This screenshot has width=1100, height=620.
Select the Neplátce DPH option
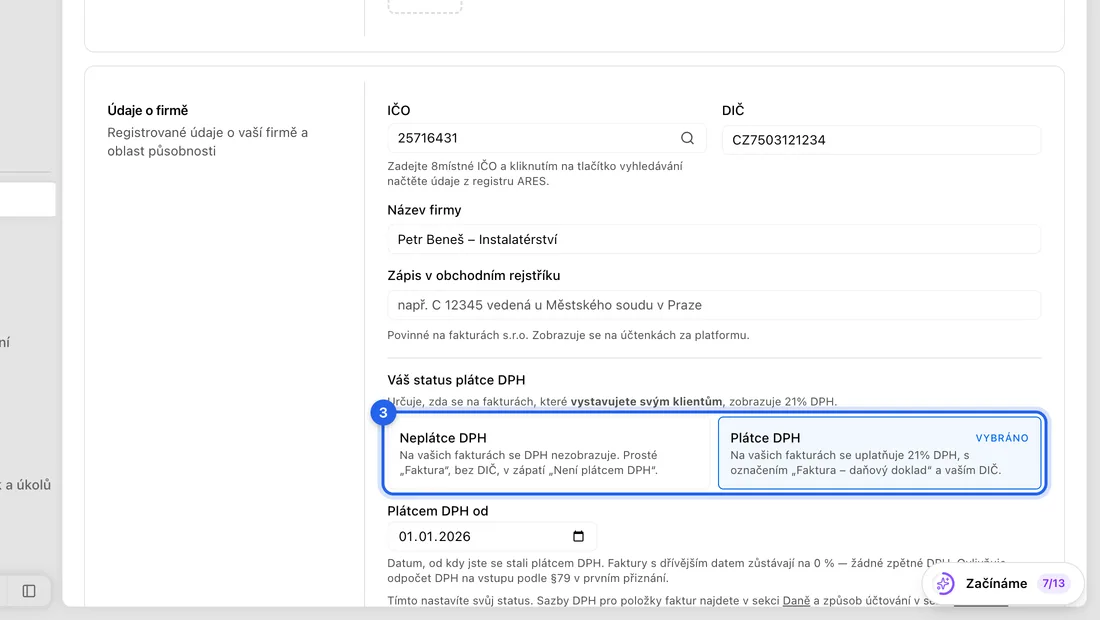pyautogui.click(x=548, y=453)
